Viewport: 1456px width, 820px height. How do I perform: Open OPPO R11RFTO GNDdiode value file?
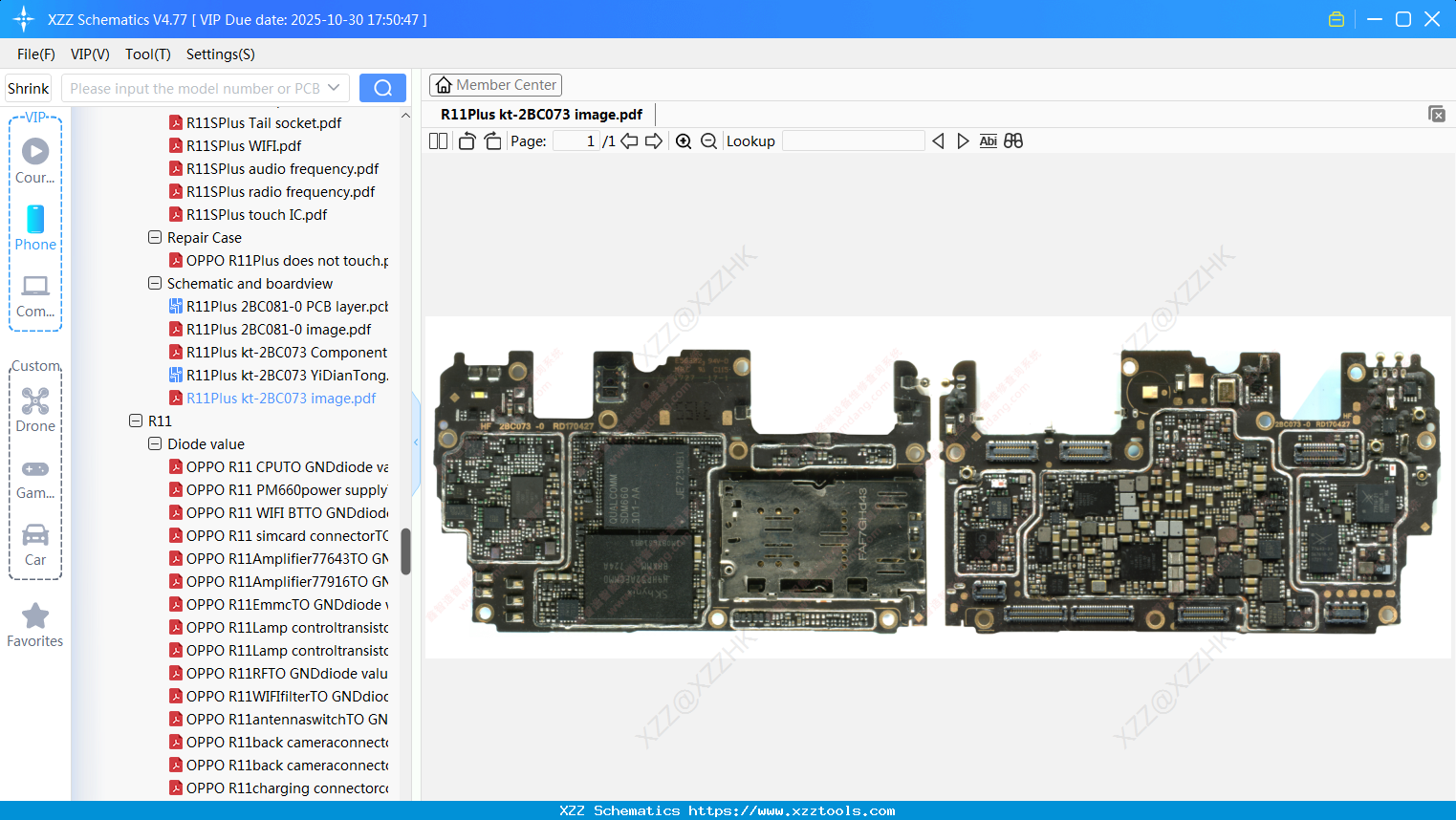278,674
